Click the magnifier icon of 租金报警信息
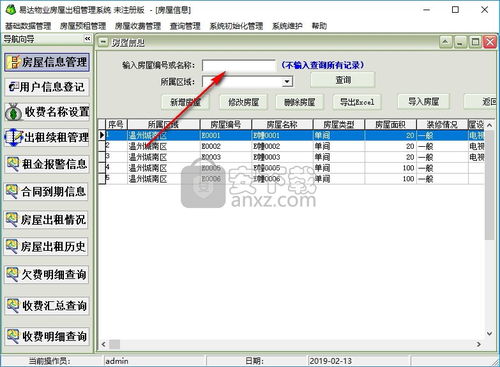The width and height of the screenshot is (500, 367). click(13, 164)
